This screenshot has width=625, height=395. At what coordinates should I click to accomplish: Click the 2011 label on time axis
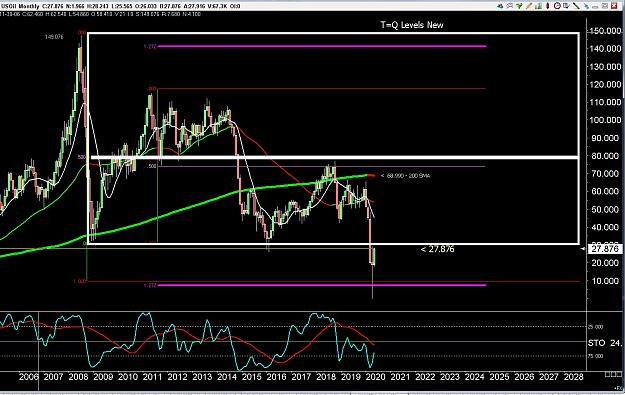[152, 377]
